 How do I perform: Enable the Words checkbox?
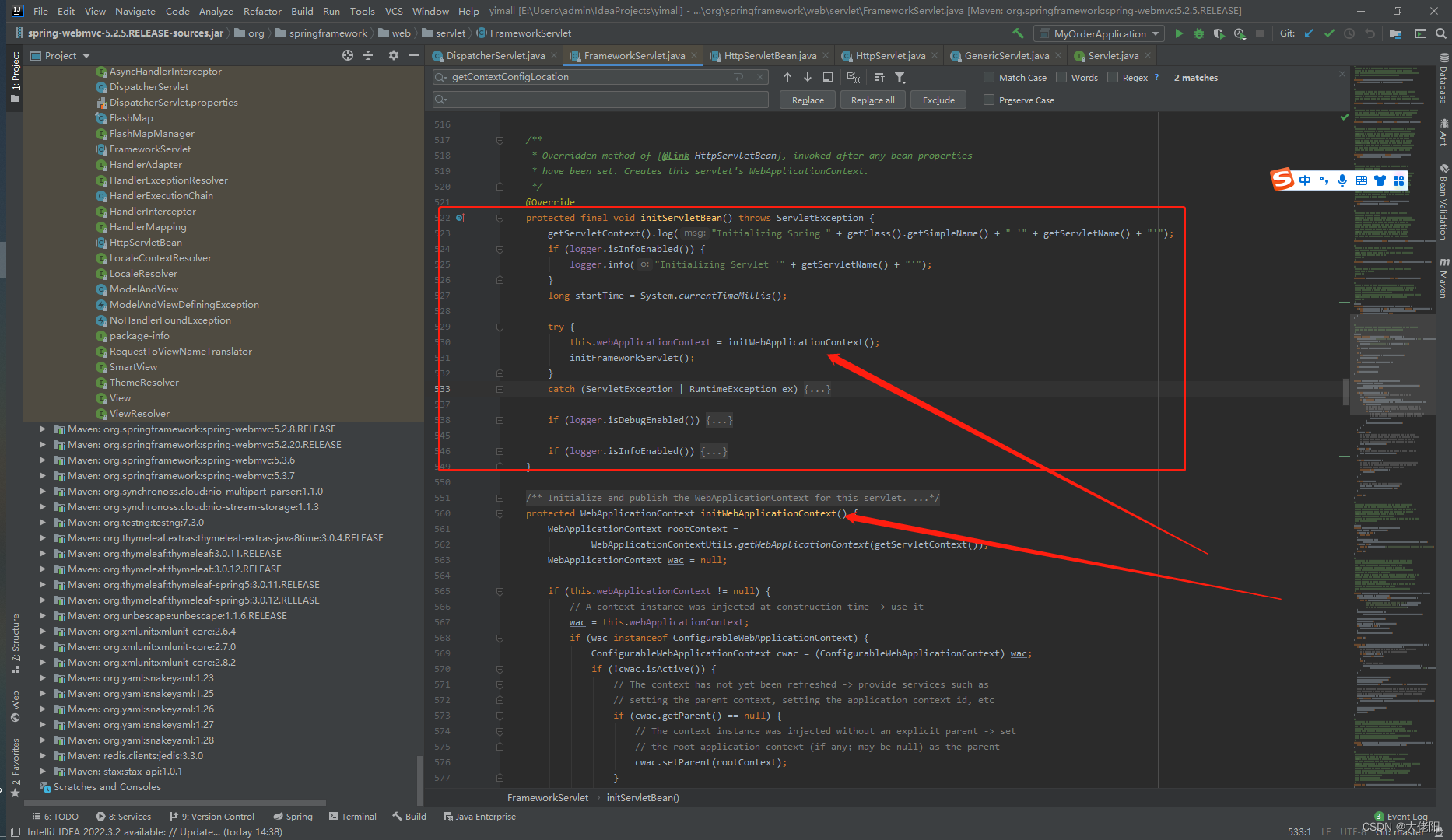(x=1061, y=77)
